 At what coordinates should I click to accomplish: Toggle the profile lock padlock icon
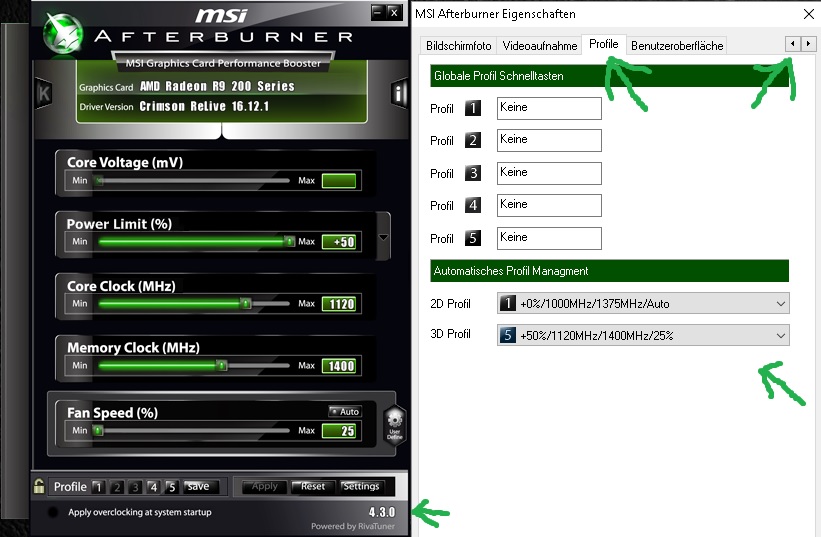click(39, 486)
